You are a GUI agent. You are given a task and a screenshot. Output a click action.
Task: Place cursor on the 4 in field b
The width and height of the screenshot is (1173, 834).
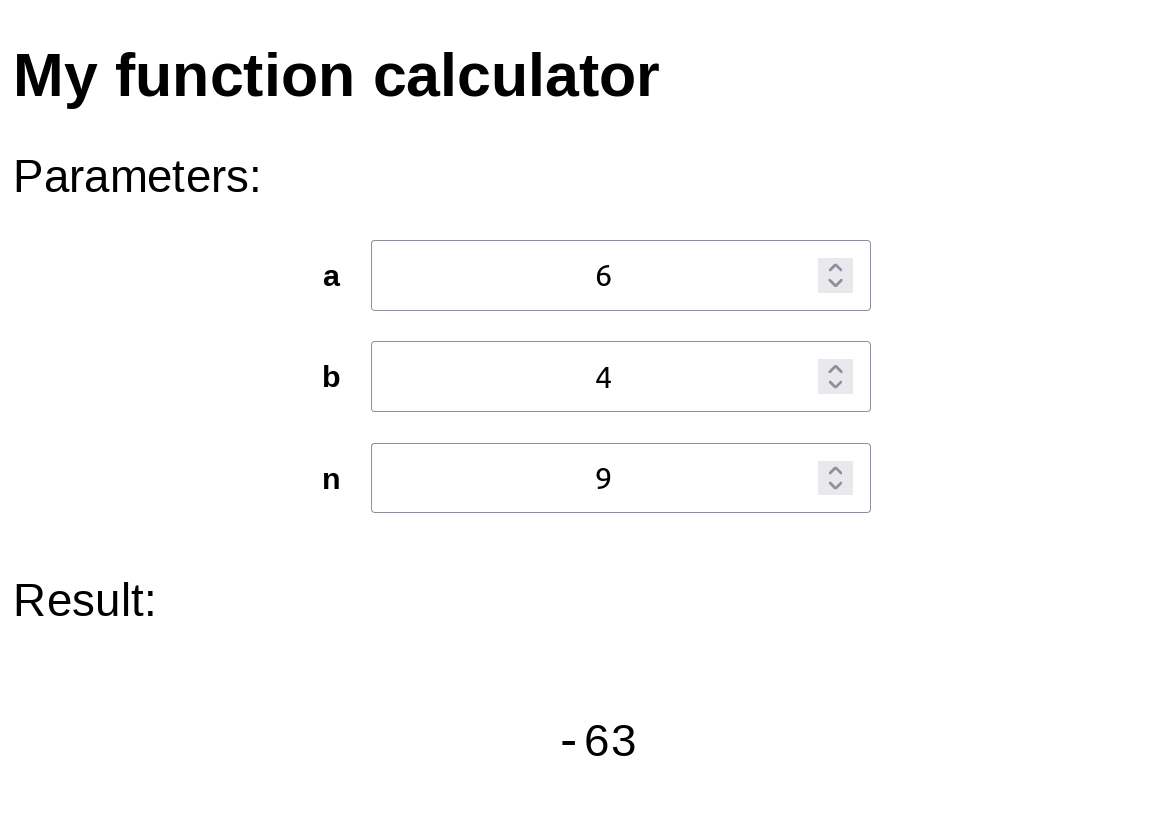(x=603, y=377)
